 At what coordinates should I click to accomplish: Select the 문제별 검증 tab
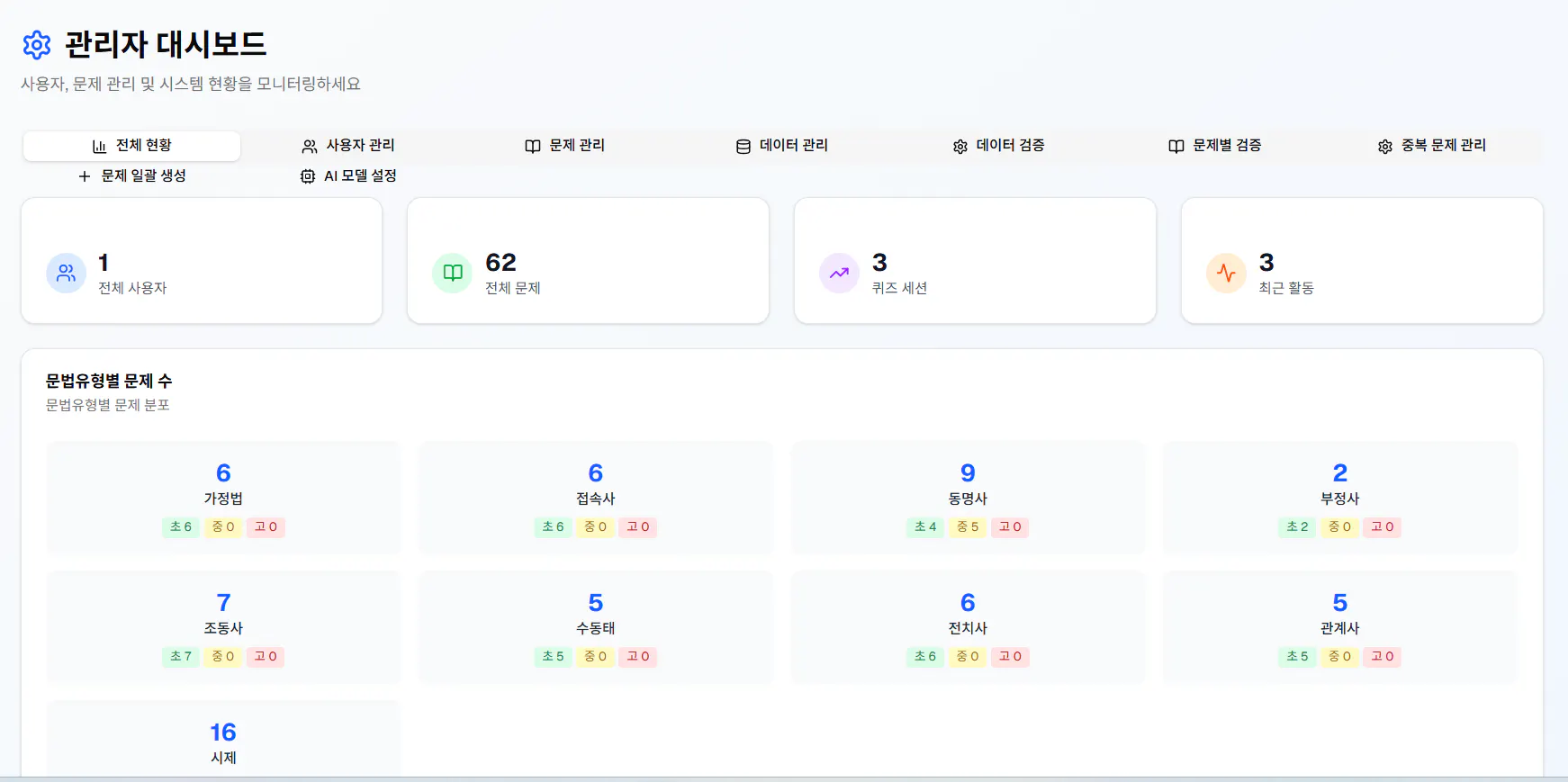[1215, 146]
